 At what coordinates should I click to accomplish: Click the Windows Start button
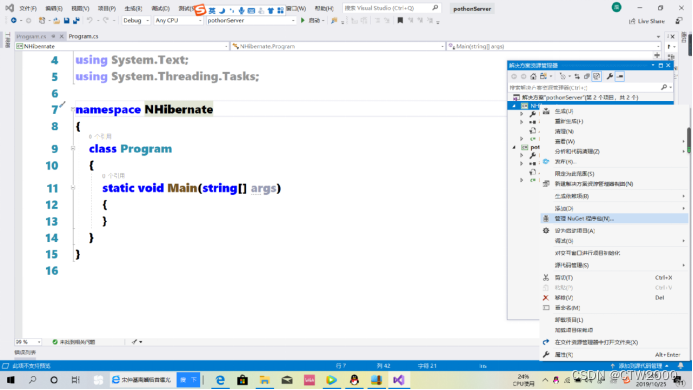[x=11, y=380]
